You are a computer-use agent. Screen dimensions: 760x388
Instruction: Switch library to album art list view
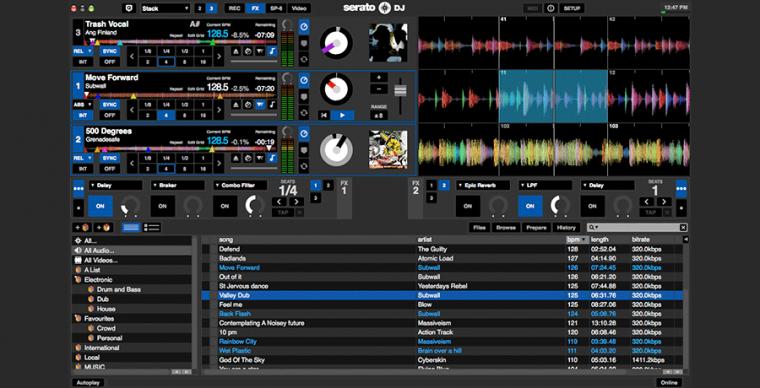pyautogui.click(x=152, y=228)
